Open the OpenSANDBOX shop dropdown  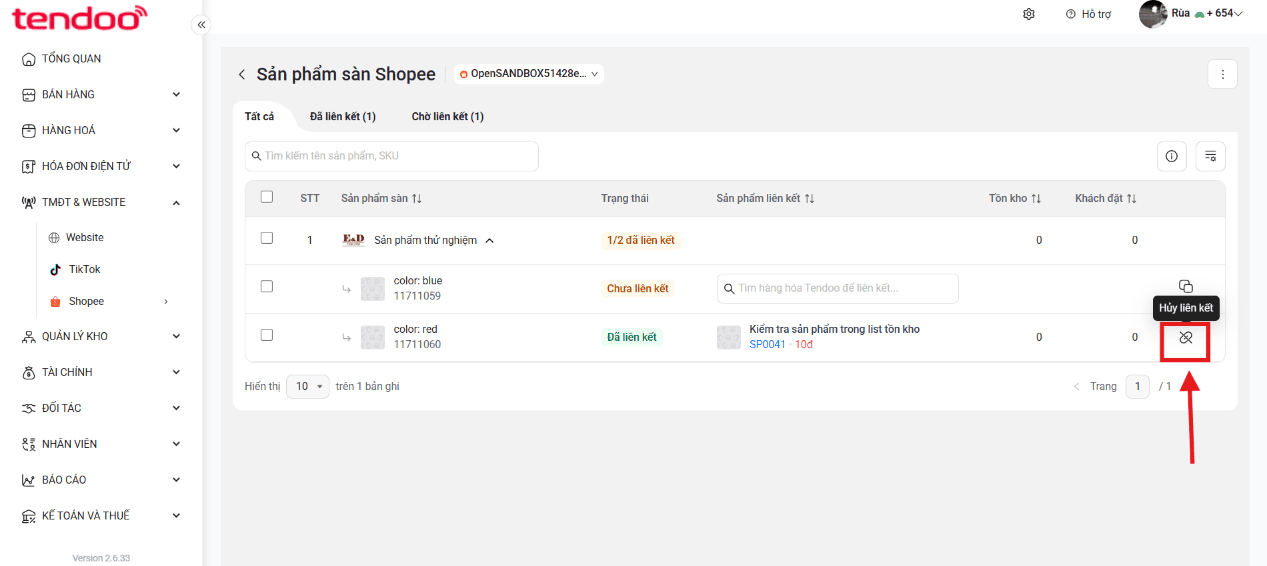coord(529,74)
